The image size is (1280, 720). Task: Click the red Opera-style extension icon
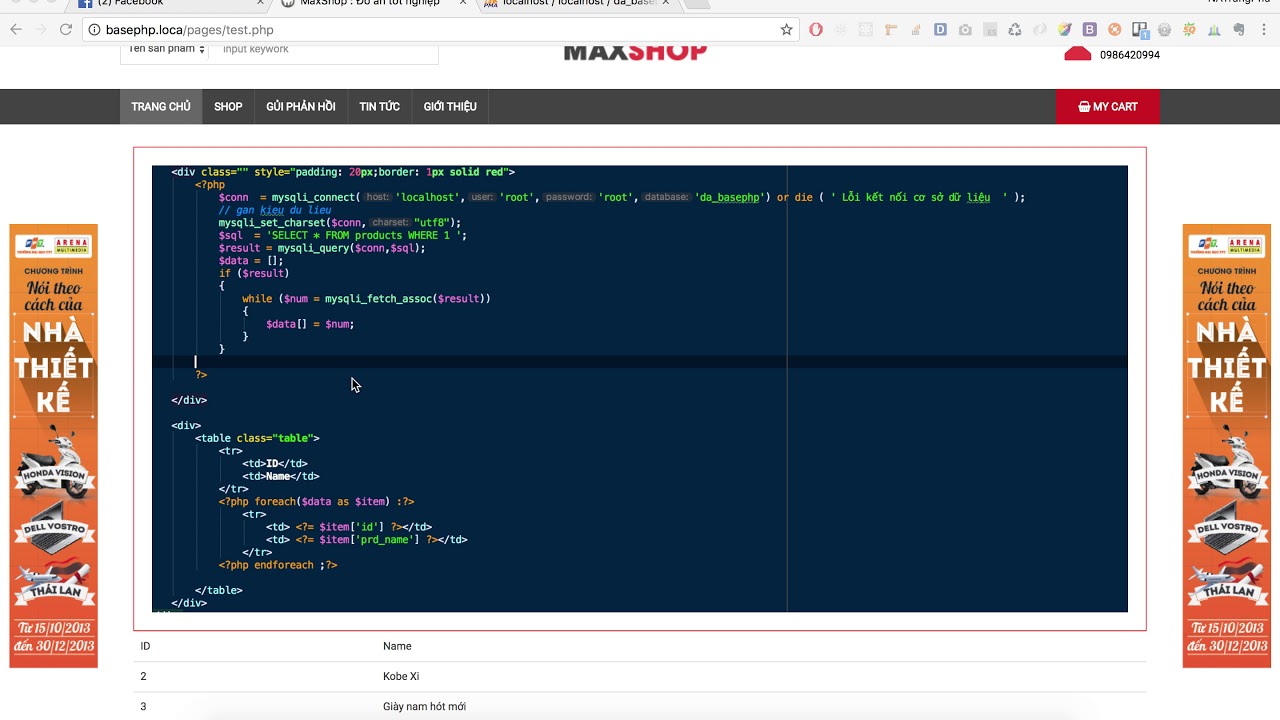pyautogui.click(x=816, y=30)
